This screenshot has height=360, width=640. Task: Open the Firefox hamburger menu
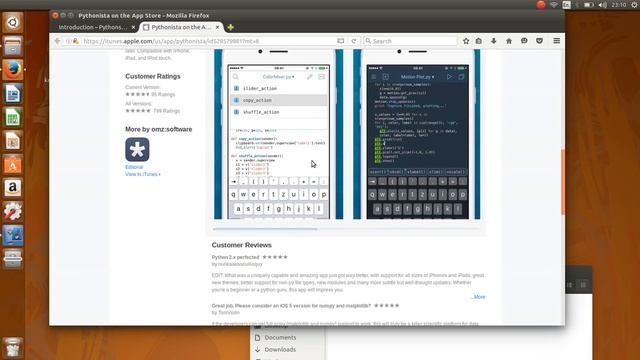coord(556,41)
